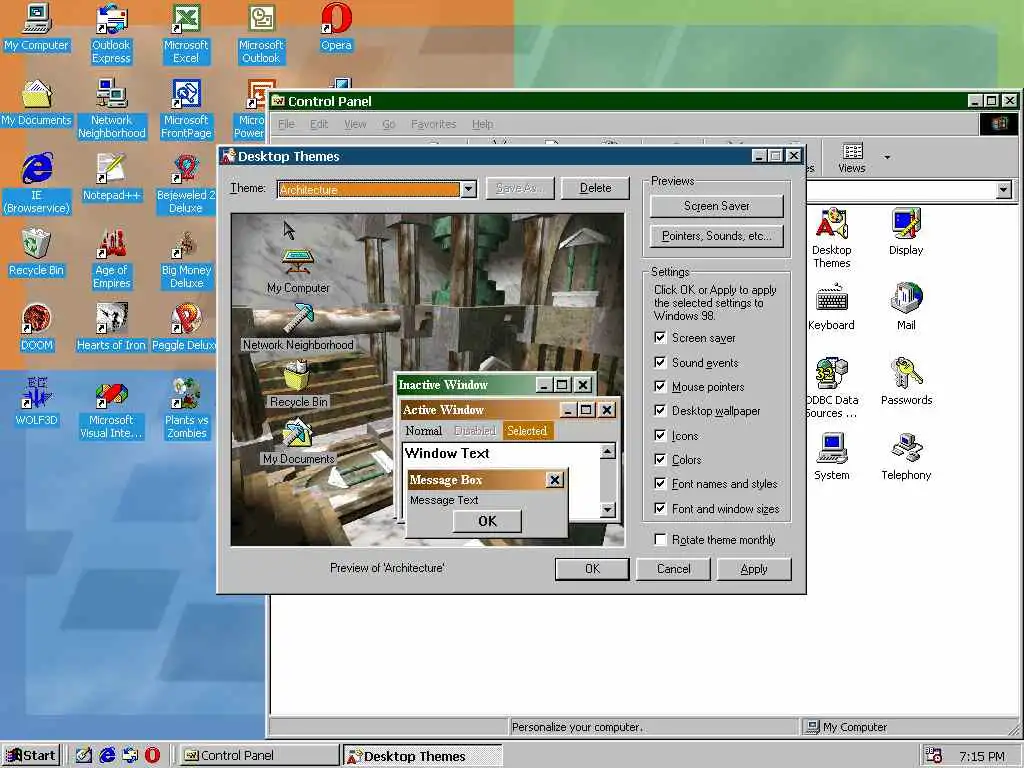Select the WOLF3D desktop shortcut
Viewport: 1024px width, 768px height.
[x=37, y=403]
